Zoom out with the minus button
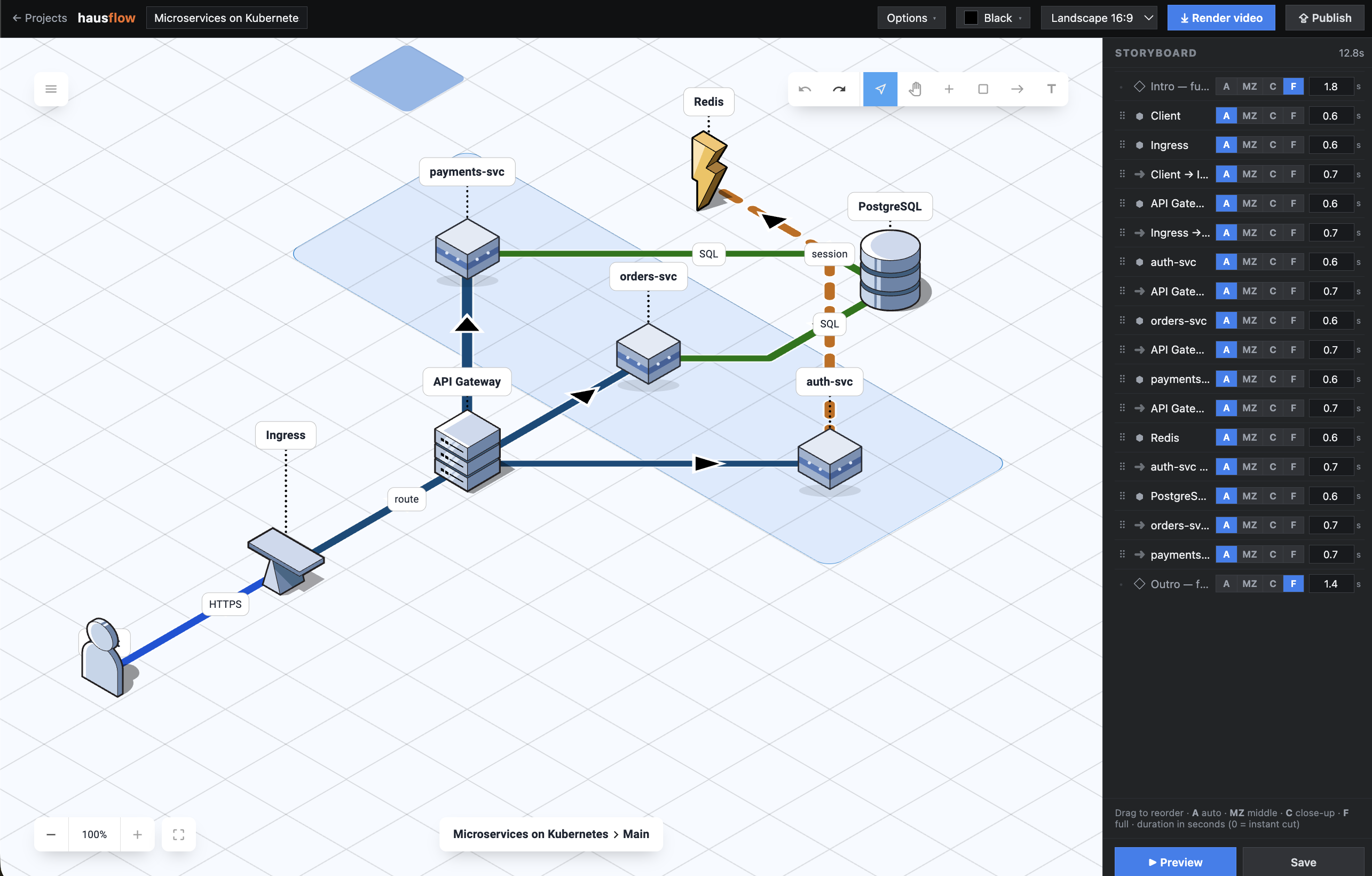This screenshot has height=876, width=1372. 51,834
